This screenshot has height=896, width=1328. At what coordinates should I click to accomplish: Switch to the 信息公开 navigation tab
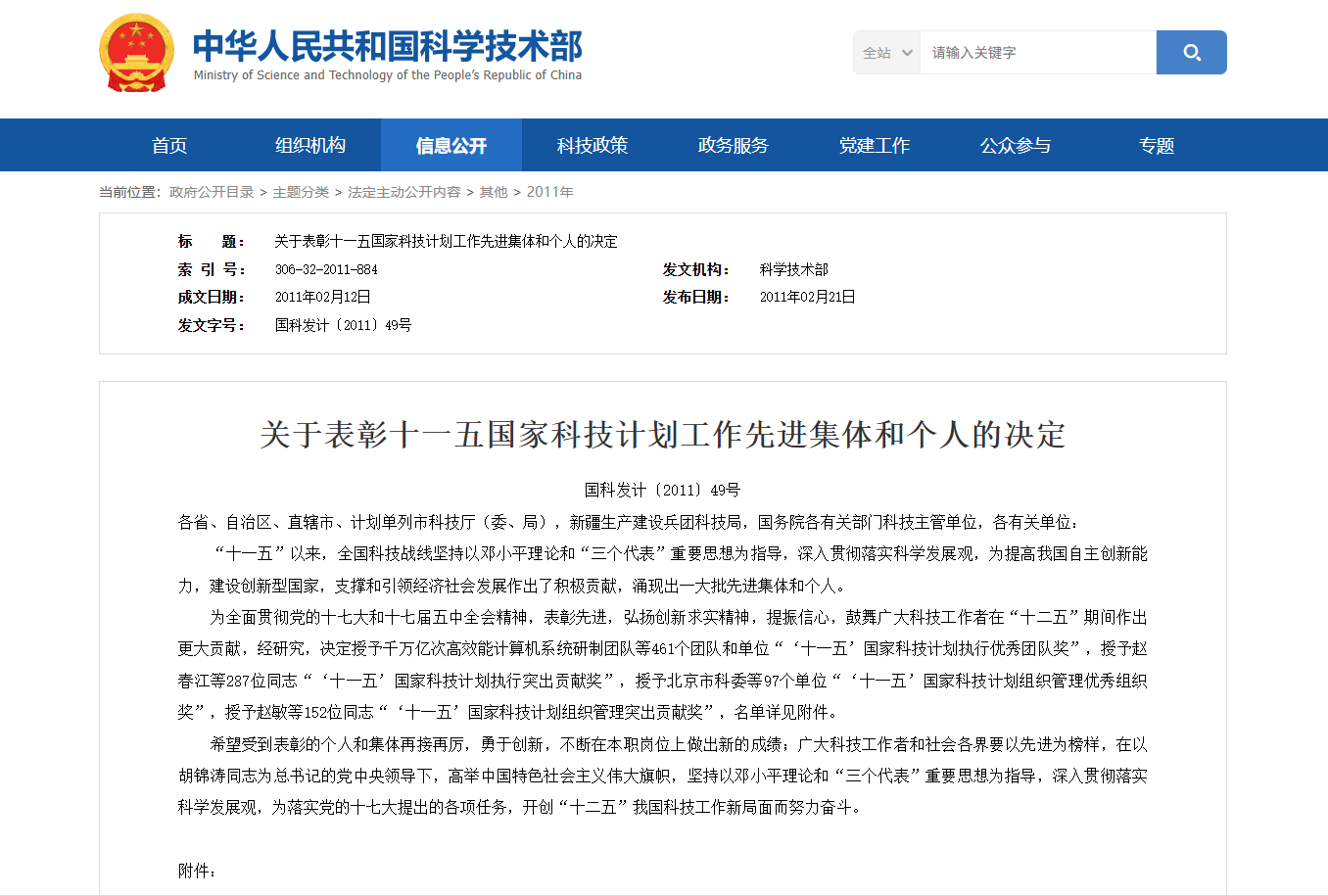click(x=451, y=146)
